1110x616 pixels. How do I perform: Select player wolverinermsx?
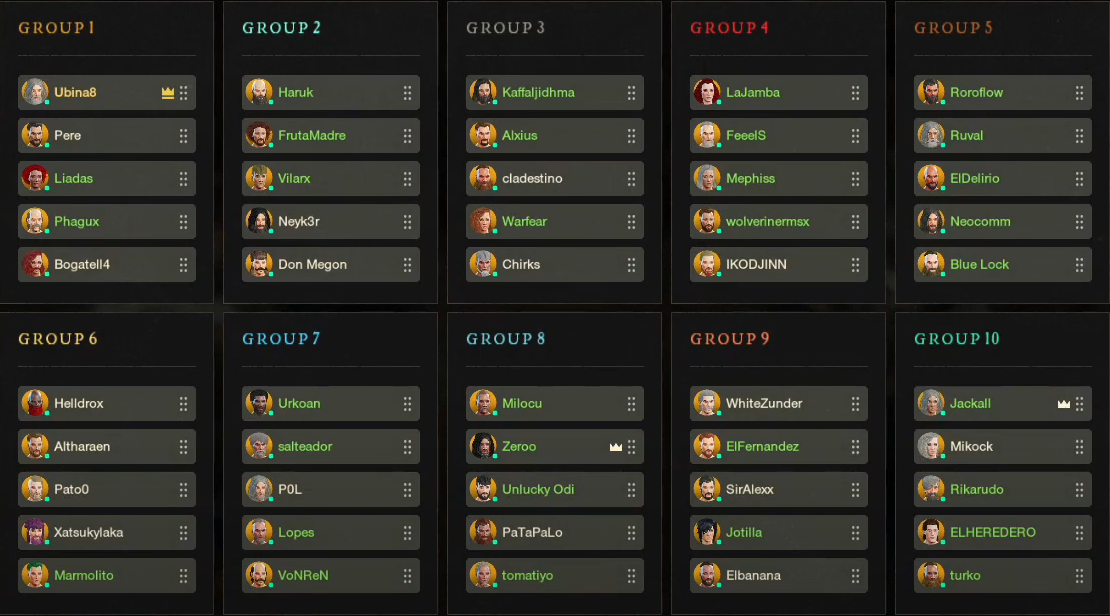click(767, 222)
